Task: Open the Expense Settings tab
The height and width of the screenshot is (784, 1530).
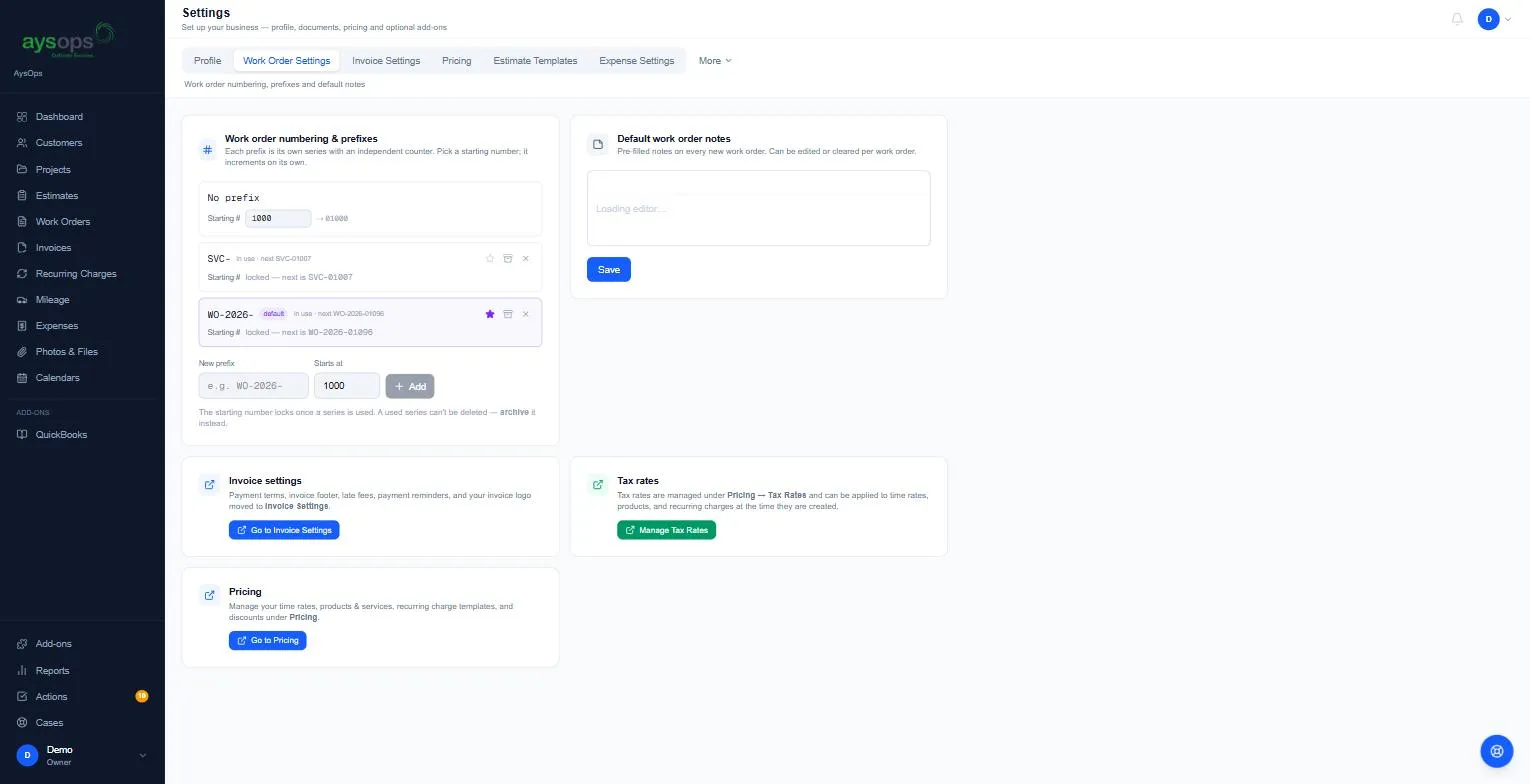Action: (637, 61)
